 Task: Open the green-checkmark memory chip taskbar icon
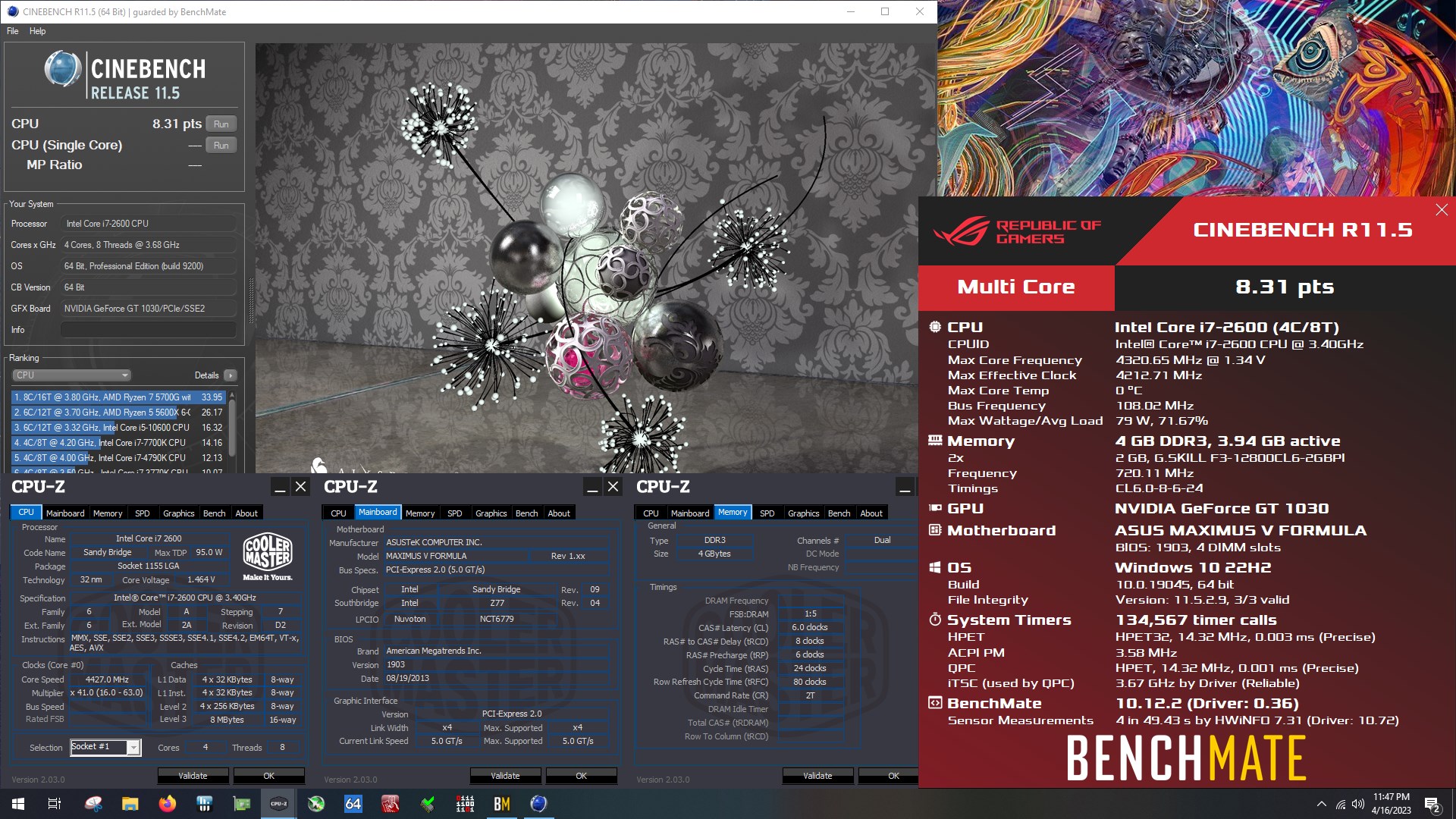tap(428, 804)
